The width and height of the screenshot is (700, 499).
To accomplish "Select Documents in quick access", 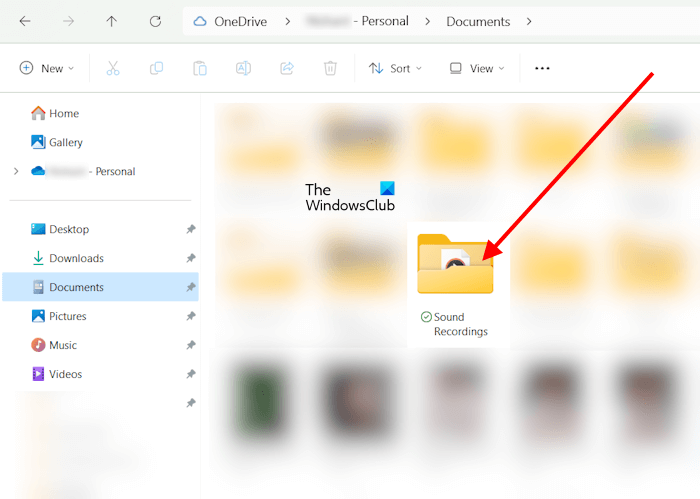I will click(x=100, y=287).
